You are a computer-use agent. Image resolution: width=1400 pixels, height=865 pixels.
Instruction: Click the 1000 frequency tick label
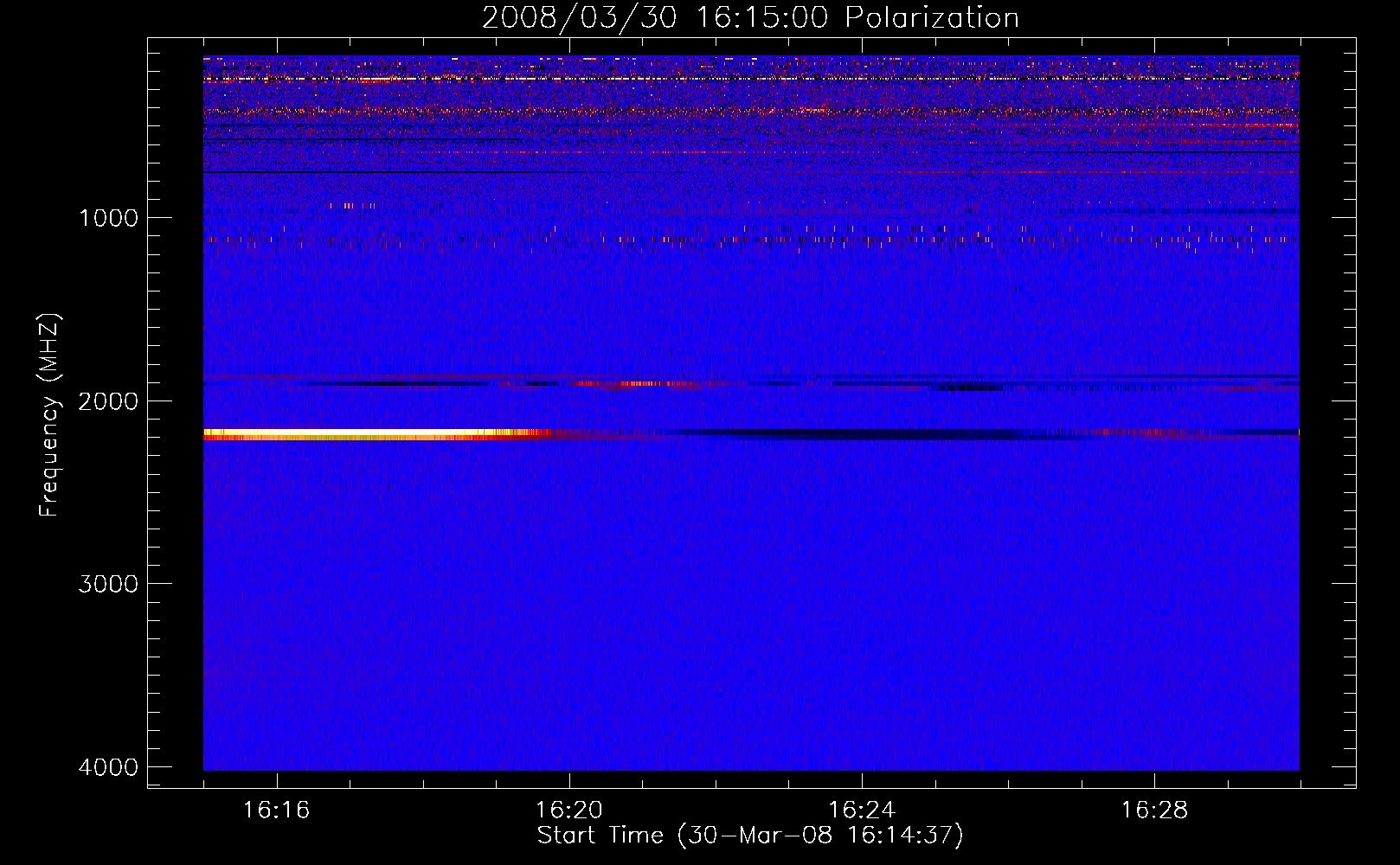pos(108,218)
